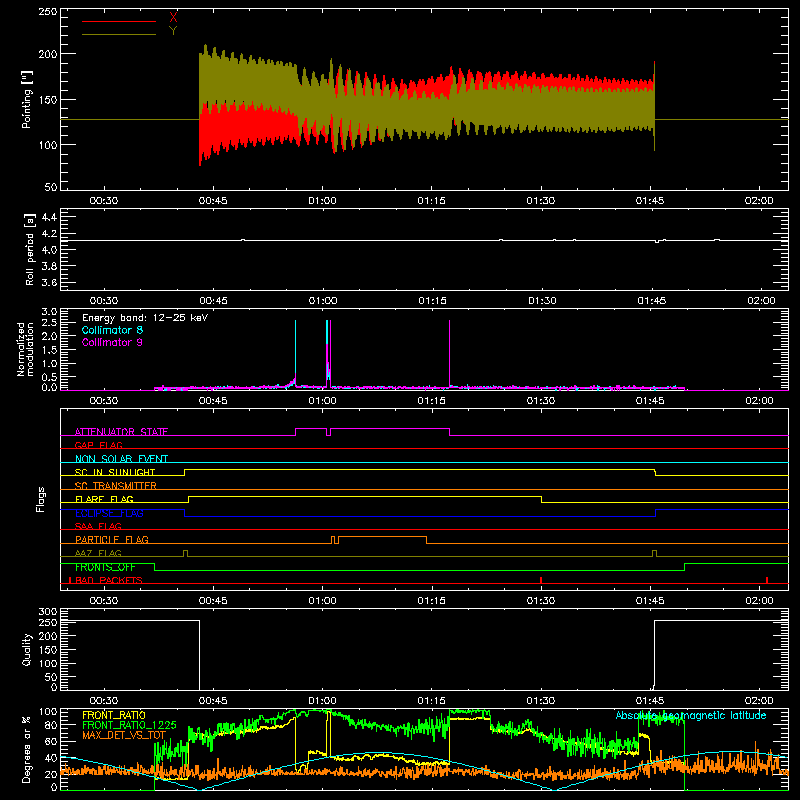
Task: Click the 300 tick on the Quality axis
Action: pos(48,612)
